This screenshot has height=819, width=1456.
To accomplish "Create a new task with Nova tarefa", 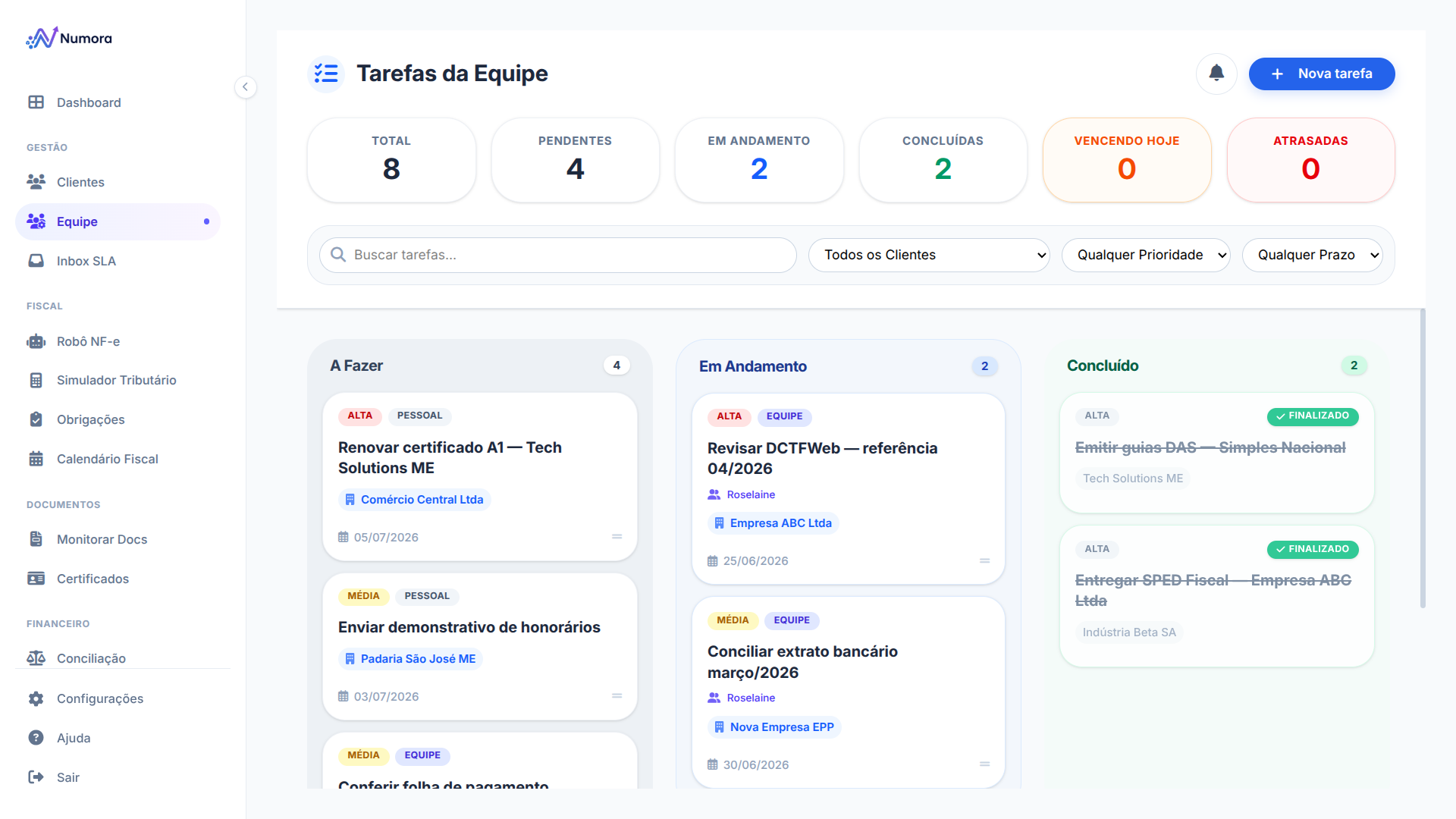I will tap(1322, 74).
